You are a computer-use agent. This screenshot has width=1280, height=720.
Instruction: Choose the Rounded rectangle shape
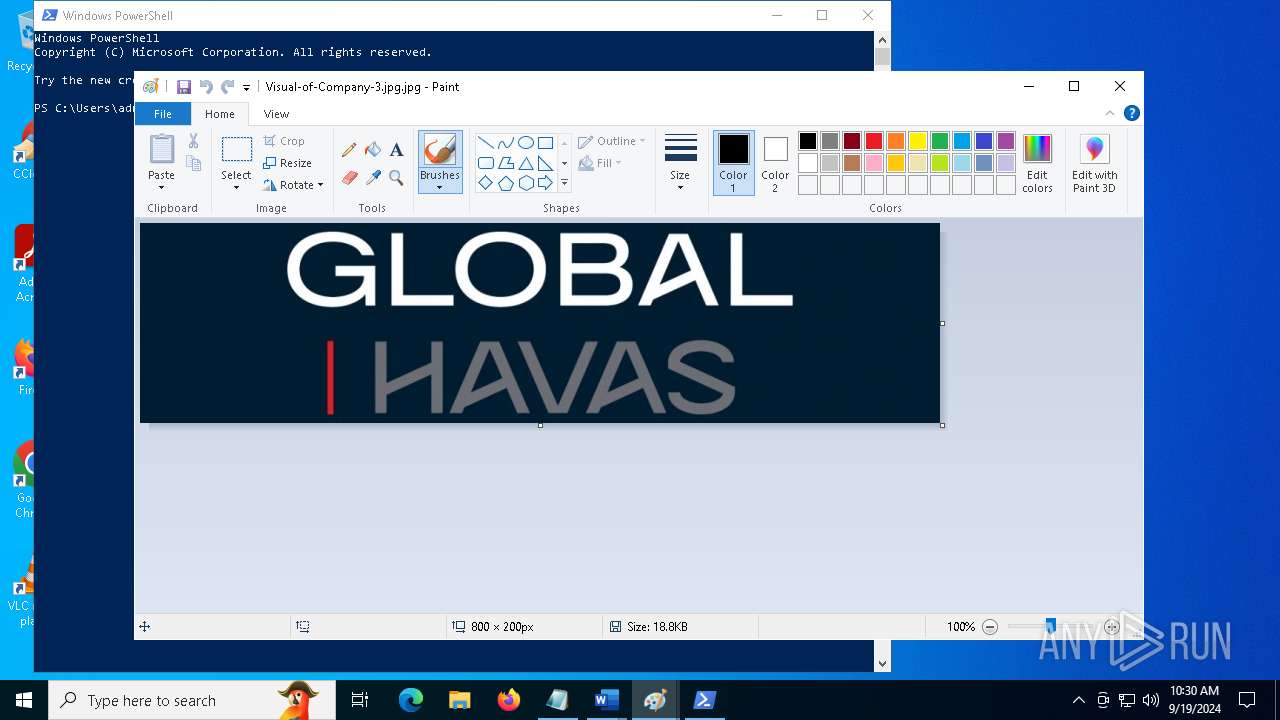[485, 163]
